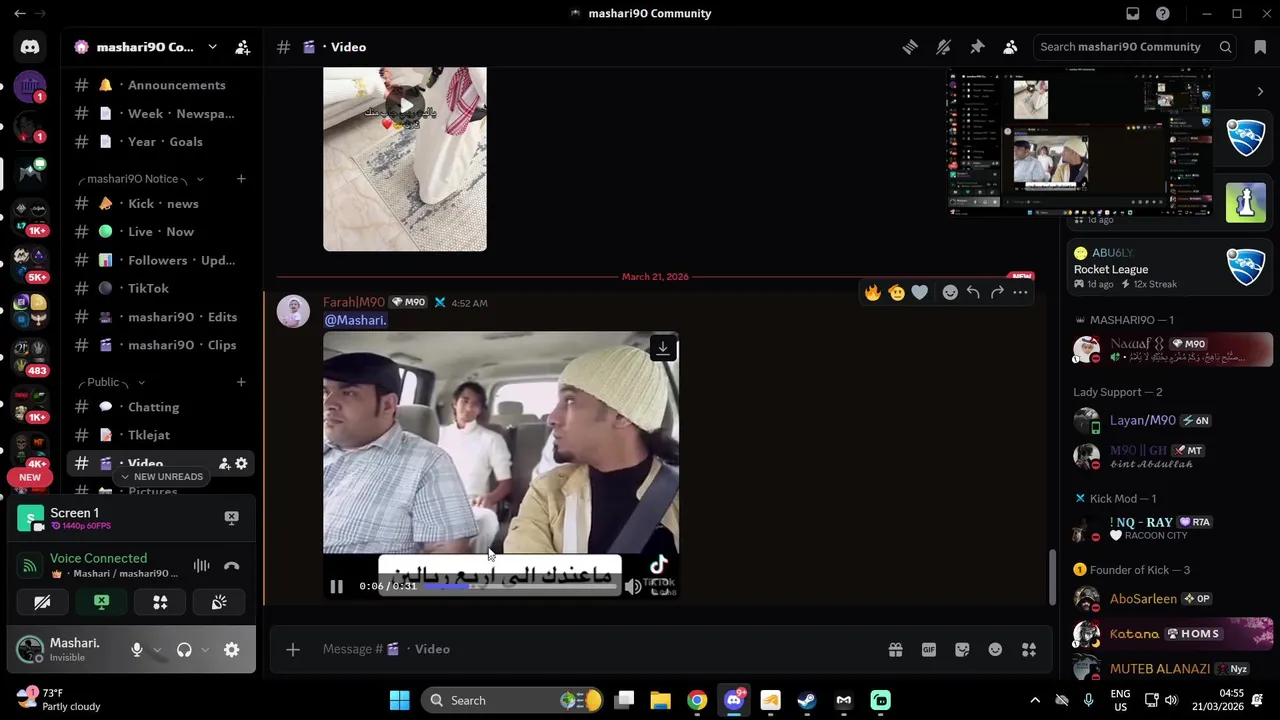Create invite for the Video channel
The height and width of the screenshot is (720, 1280).
pos(224,464)
